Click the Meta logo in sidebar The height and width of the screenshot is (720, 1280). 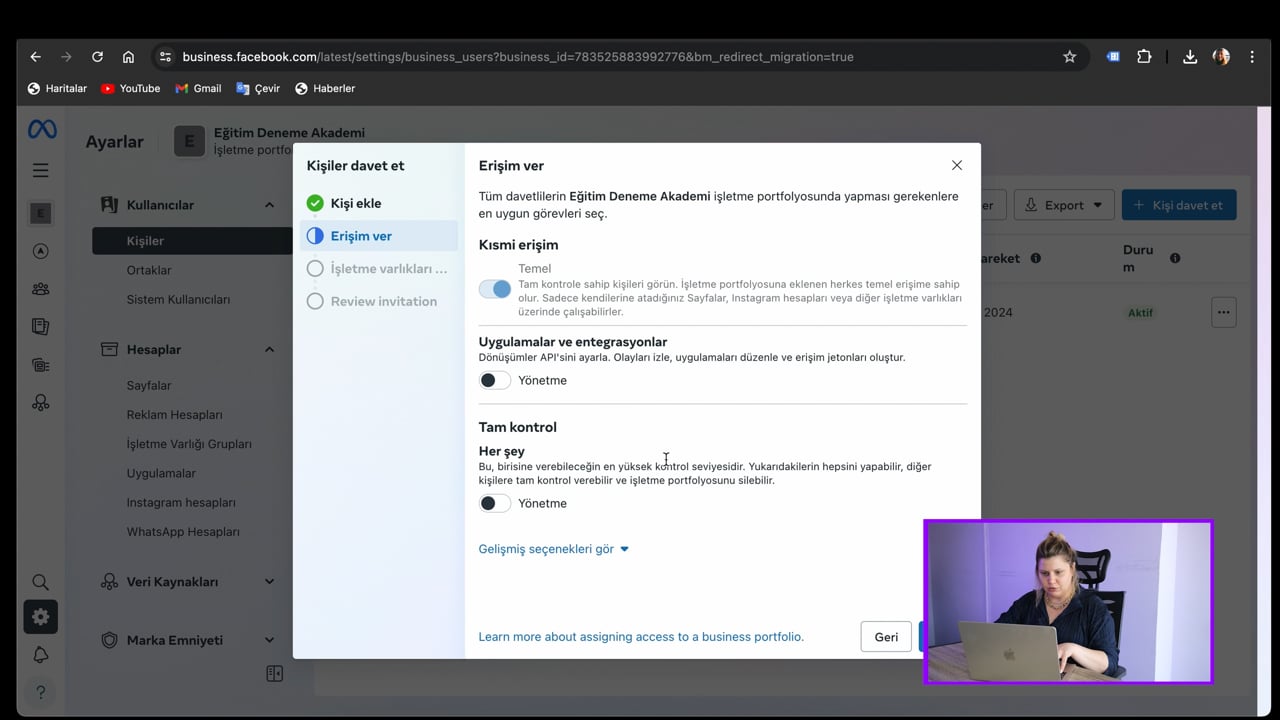[x=41, y=130]
